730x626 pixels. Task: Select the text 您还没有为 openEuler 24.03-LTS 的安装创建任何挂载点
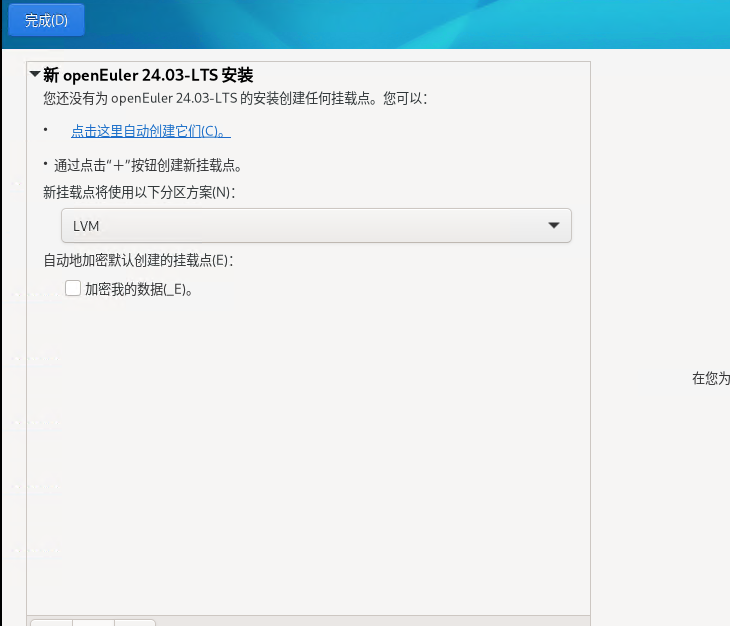click(x=210, y=98)
